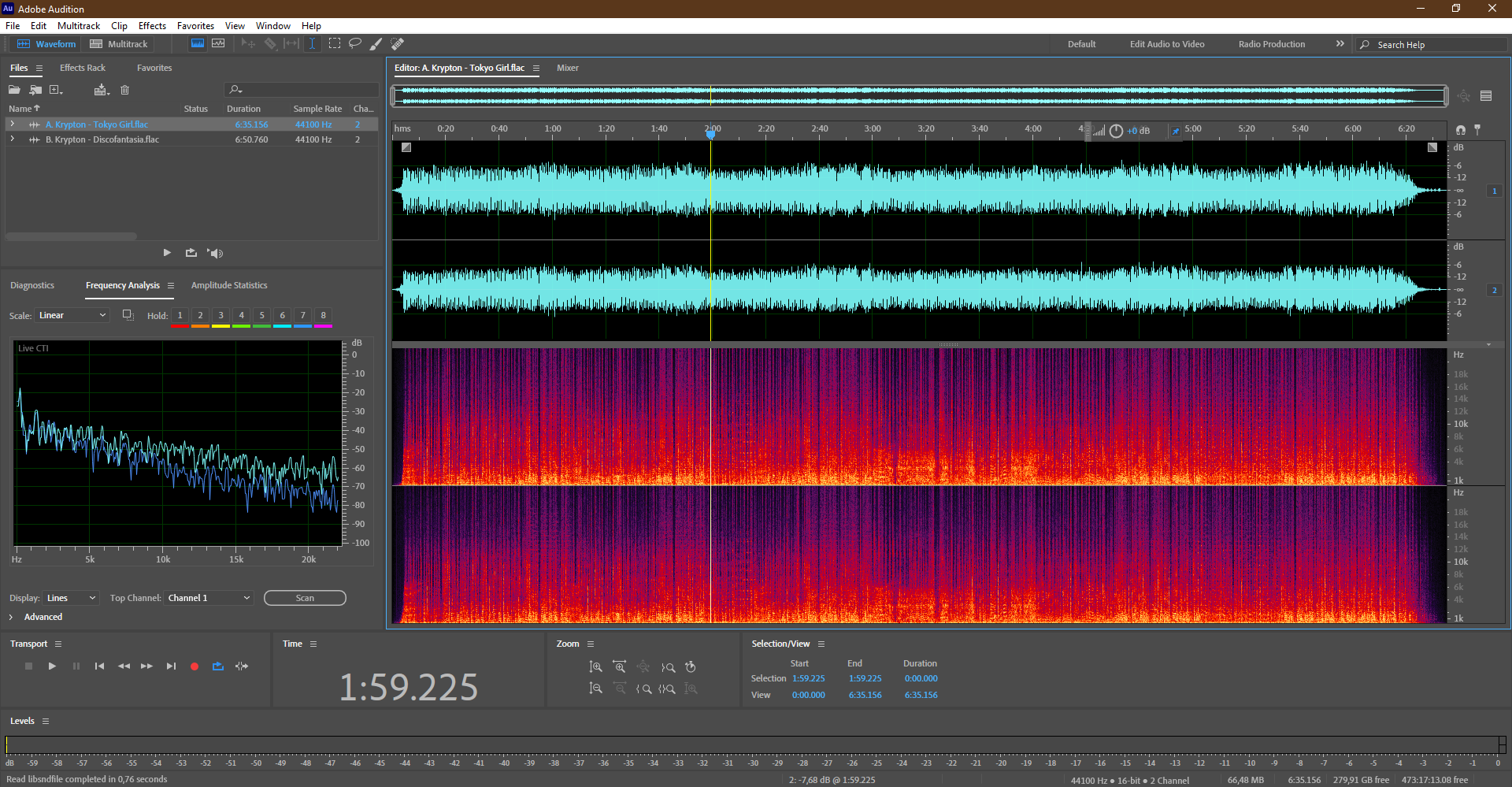Select the Marquee Selection tool

click(335, 43)
